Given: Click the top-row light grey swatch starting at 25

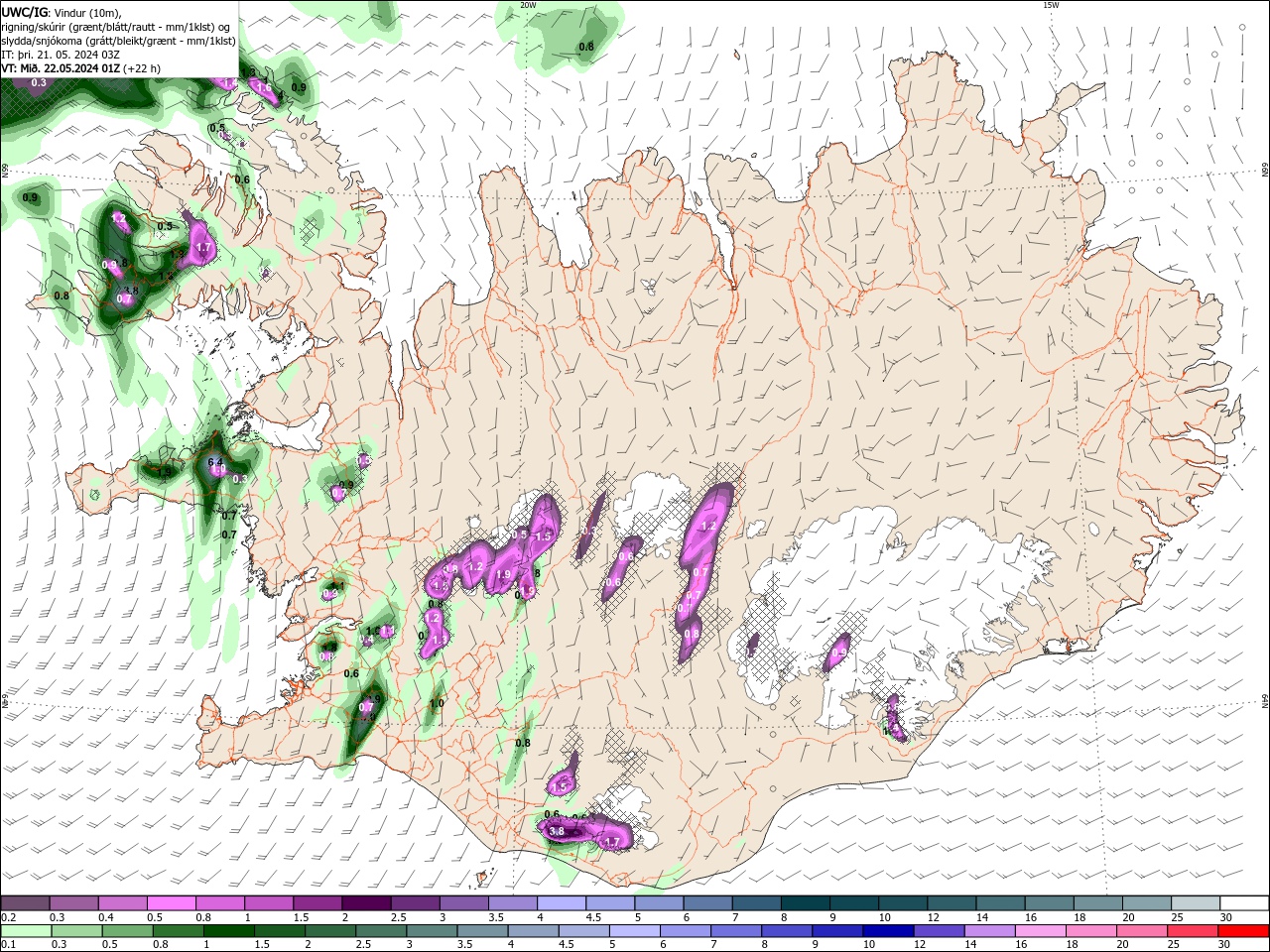Looking at the screenshot, I should pyautogui.click(x=1195, y=903).
